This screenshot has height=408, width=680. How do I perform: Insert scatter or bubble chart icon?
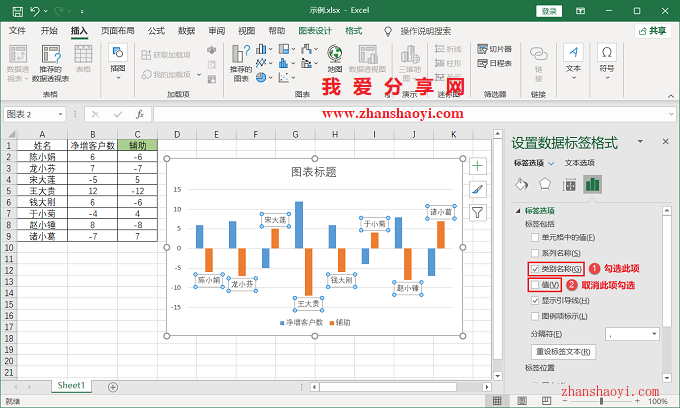pyautogui.click(x=284, y=78)
